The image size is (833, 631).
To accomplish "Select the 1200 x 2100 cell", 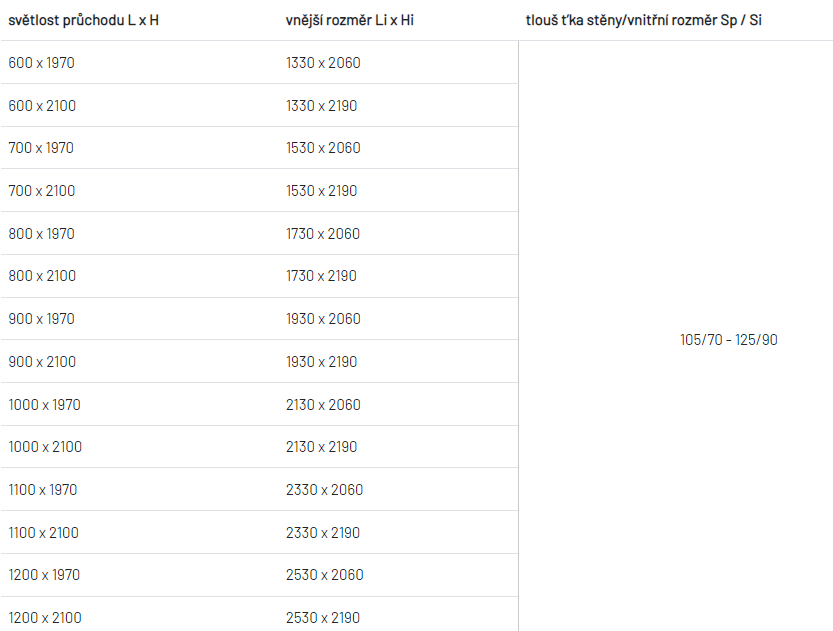I will [x=45, y=618].
